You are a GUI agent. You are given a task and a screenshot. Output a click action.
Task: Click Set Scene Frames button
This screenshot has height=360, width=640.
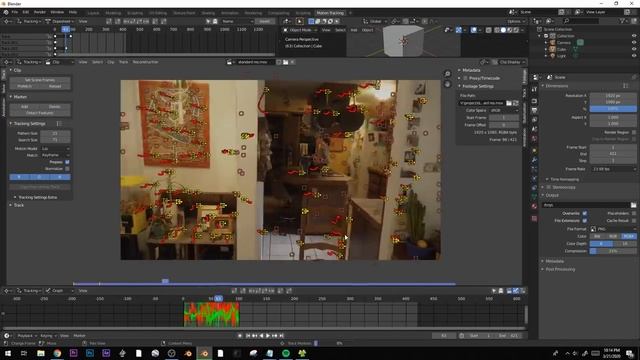[x=40, y=80]
